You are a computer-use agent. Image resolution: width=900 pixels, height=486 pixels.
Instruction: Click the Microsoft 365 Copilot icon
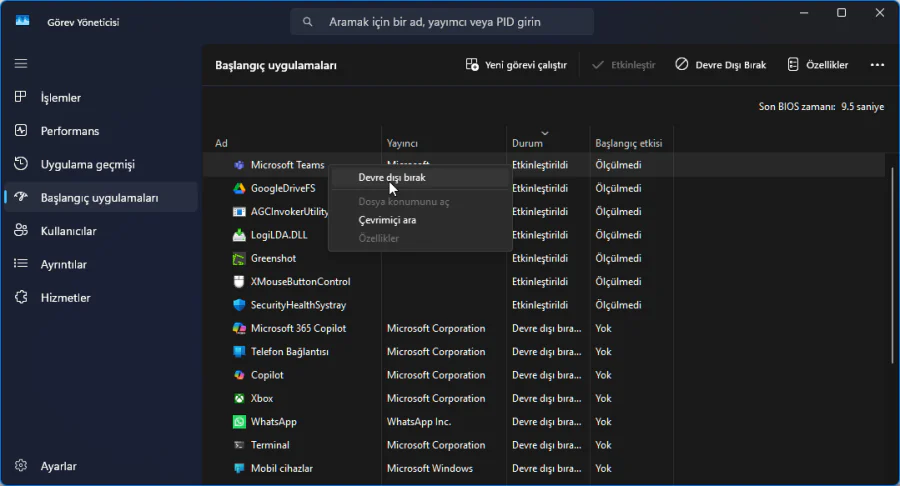click(x=239, y=328)
